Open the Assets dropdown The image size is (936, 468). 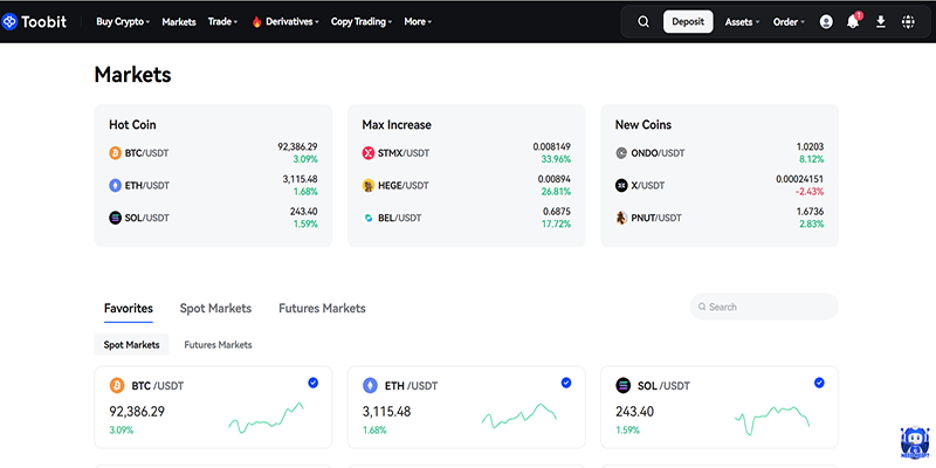click(742, 22)
